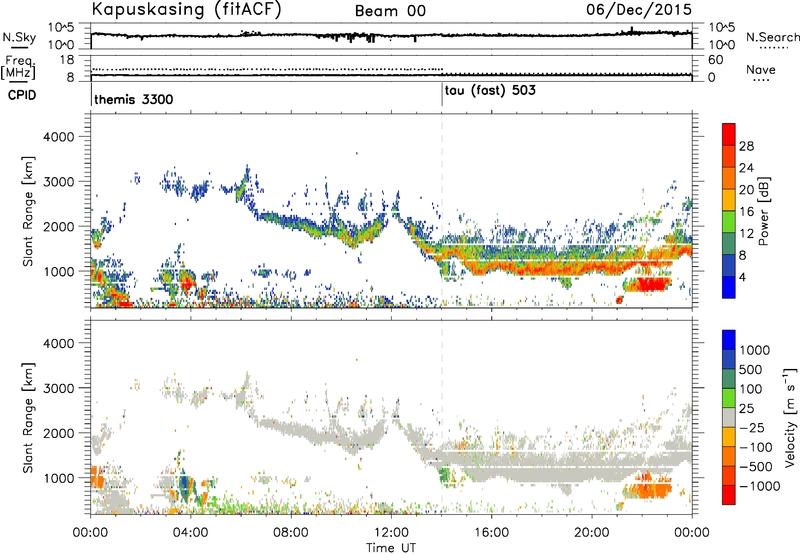800x554 pixels.
Task: Click the 12:00 time tick label
Action: coord(391,533)
